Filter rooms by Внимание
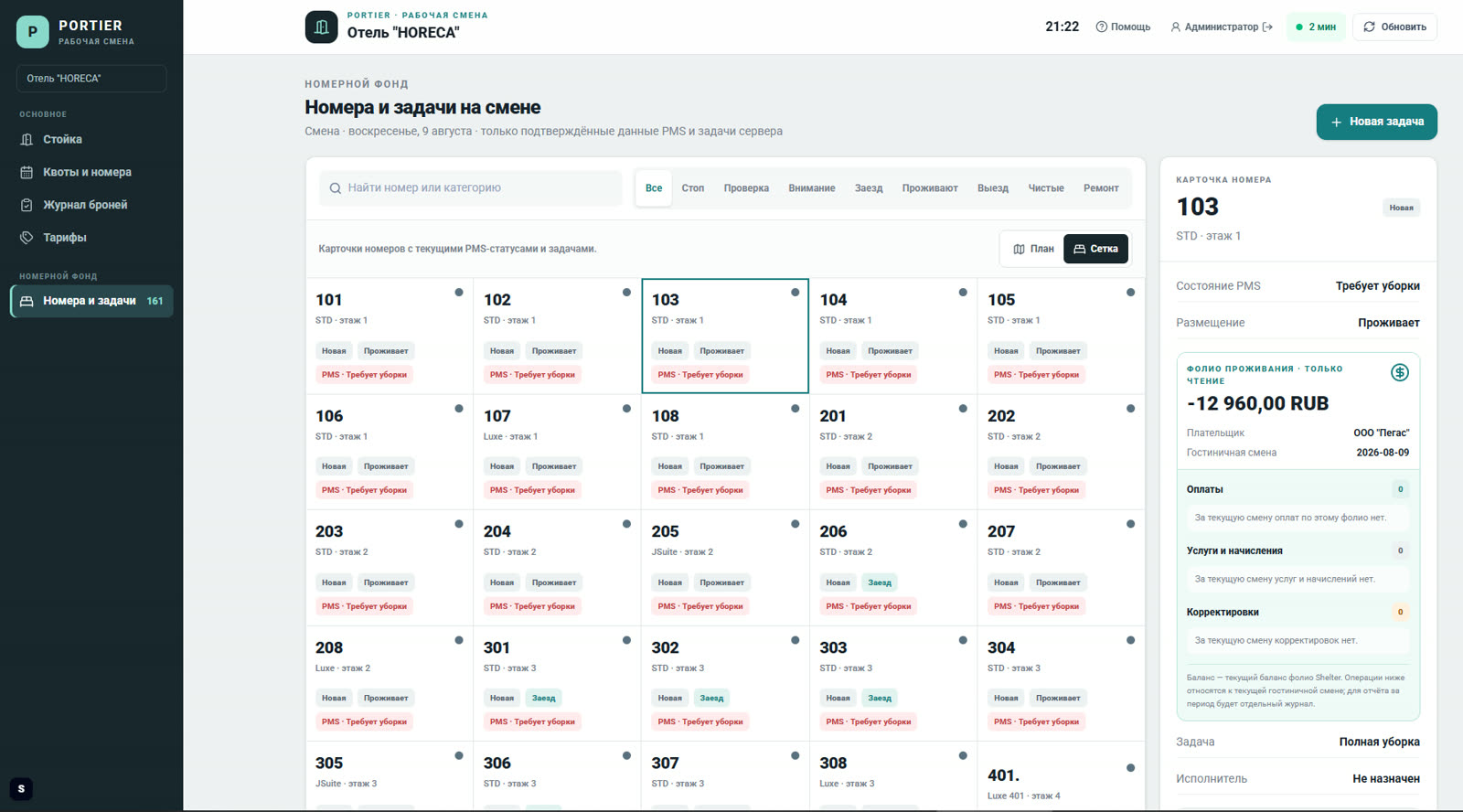This screenshot has width=1463, height=812. [x=812, y=188]
